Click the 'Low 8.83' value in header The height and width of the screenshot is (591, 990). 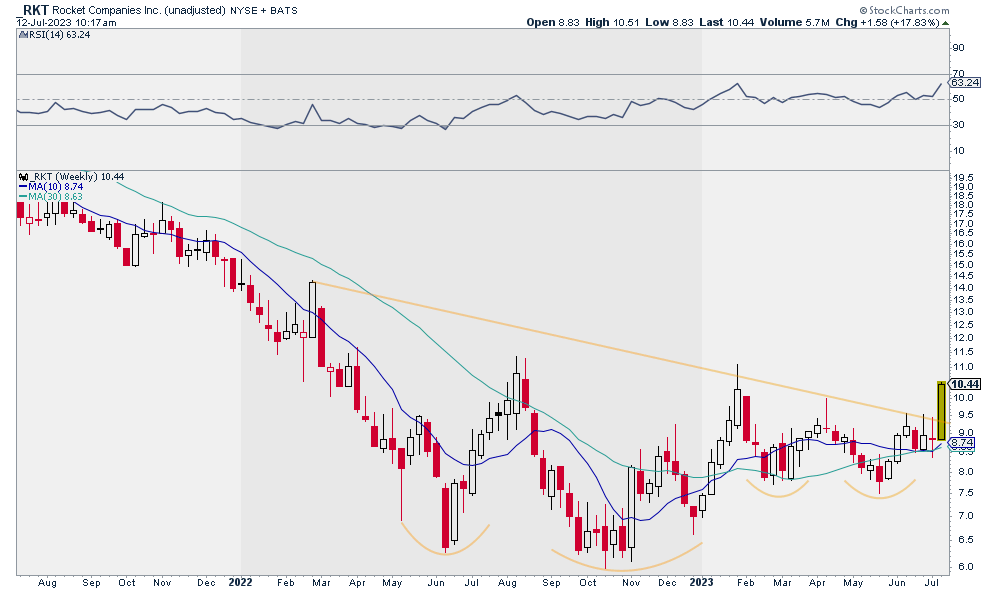[669, 22]
